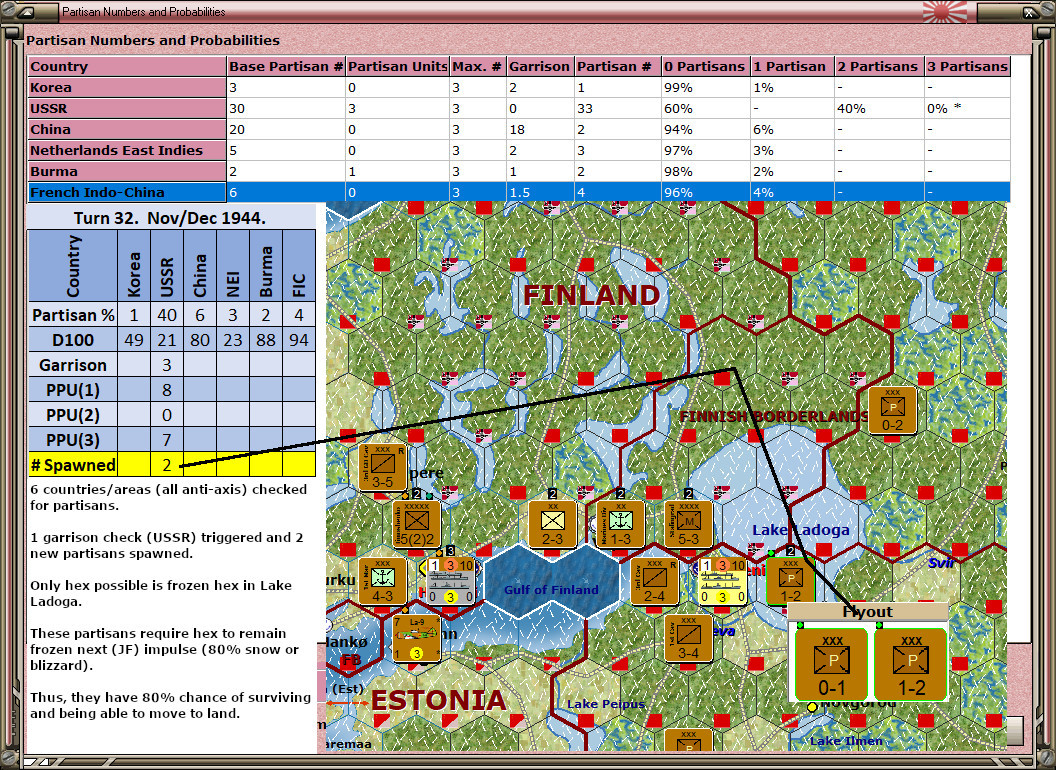Select the La-9 aircraft counter
Image resolution: width=1056 pixels, height=770 pixels.
click(x=417, y=637)
